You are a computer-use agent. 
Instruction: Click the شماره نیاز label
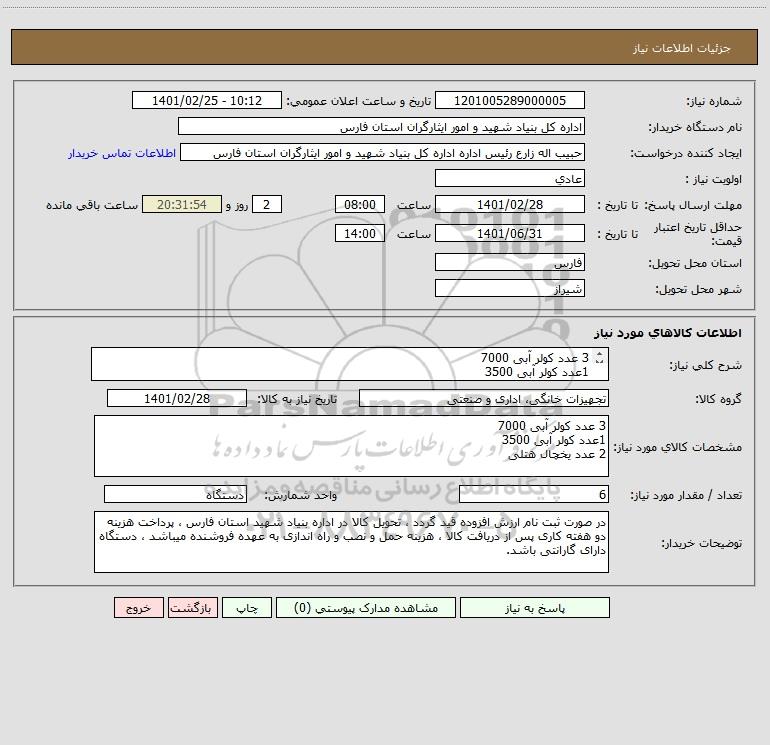[714, 101]
